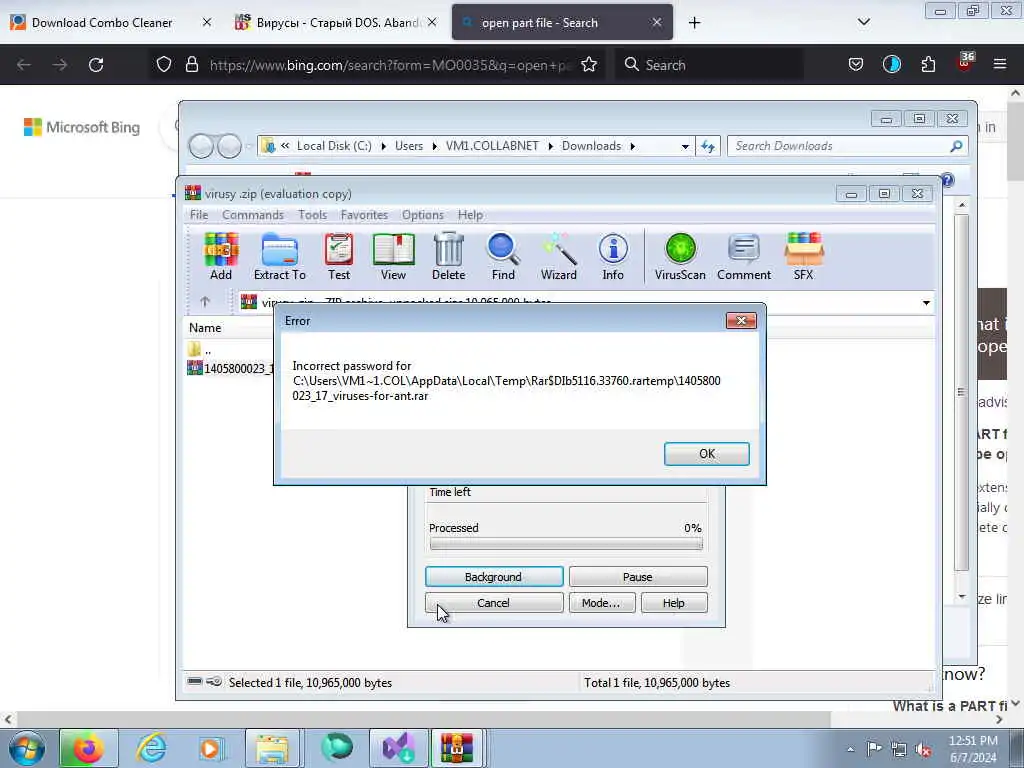Open the View tool in WinRAR
This screenshot has width=1024, height=768.
[x=393, y=257]
